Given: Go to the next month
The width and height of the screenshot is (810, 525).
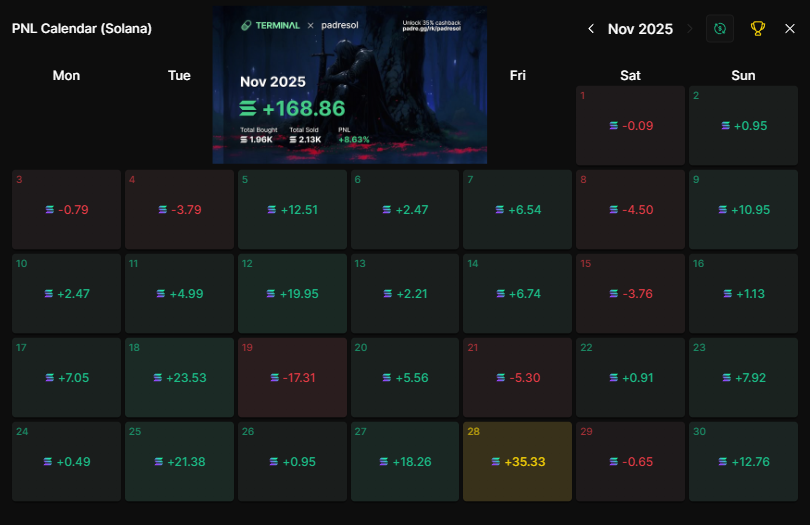Looking at the screenshot, I should (690, 29).
